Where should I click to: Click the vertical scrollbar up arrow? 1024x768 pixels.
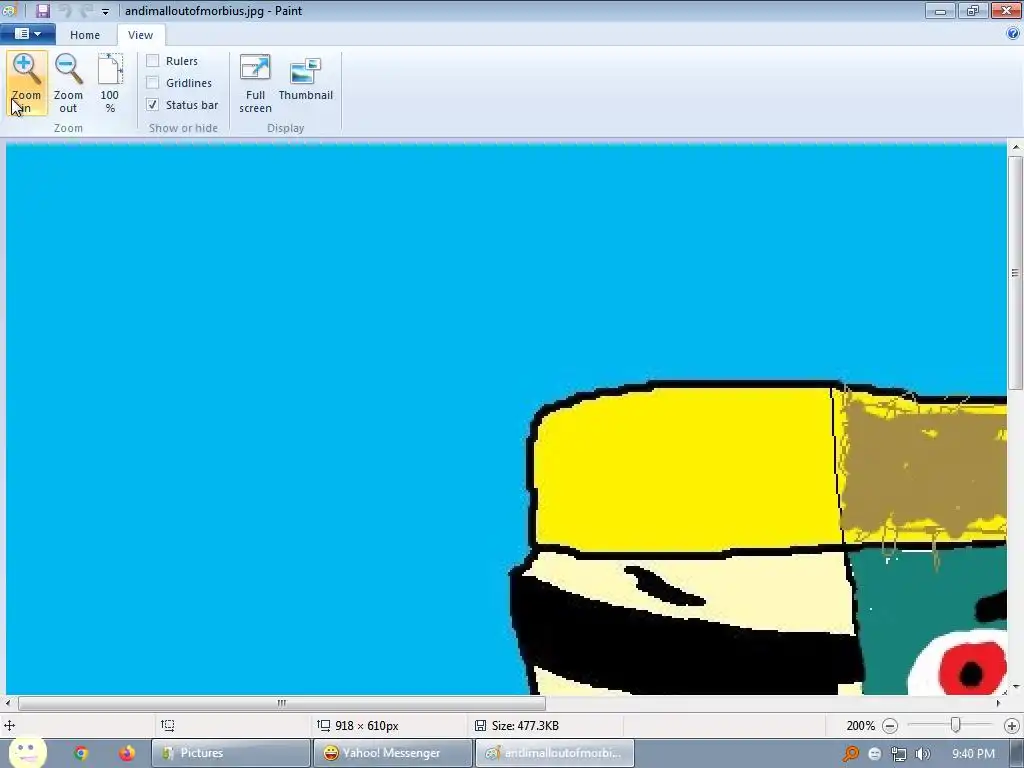1016,148
